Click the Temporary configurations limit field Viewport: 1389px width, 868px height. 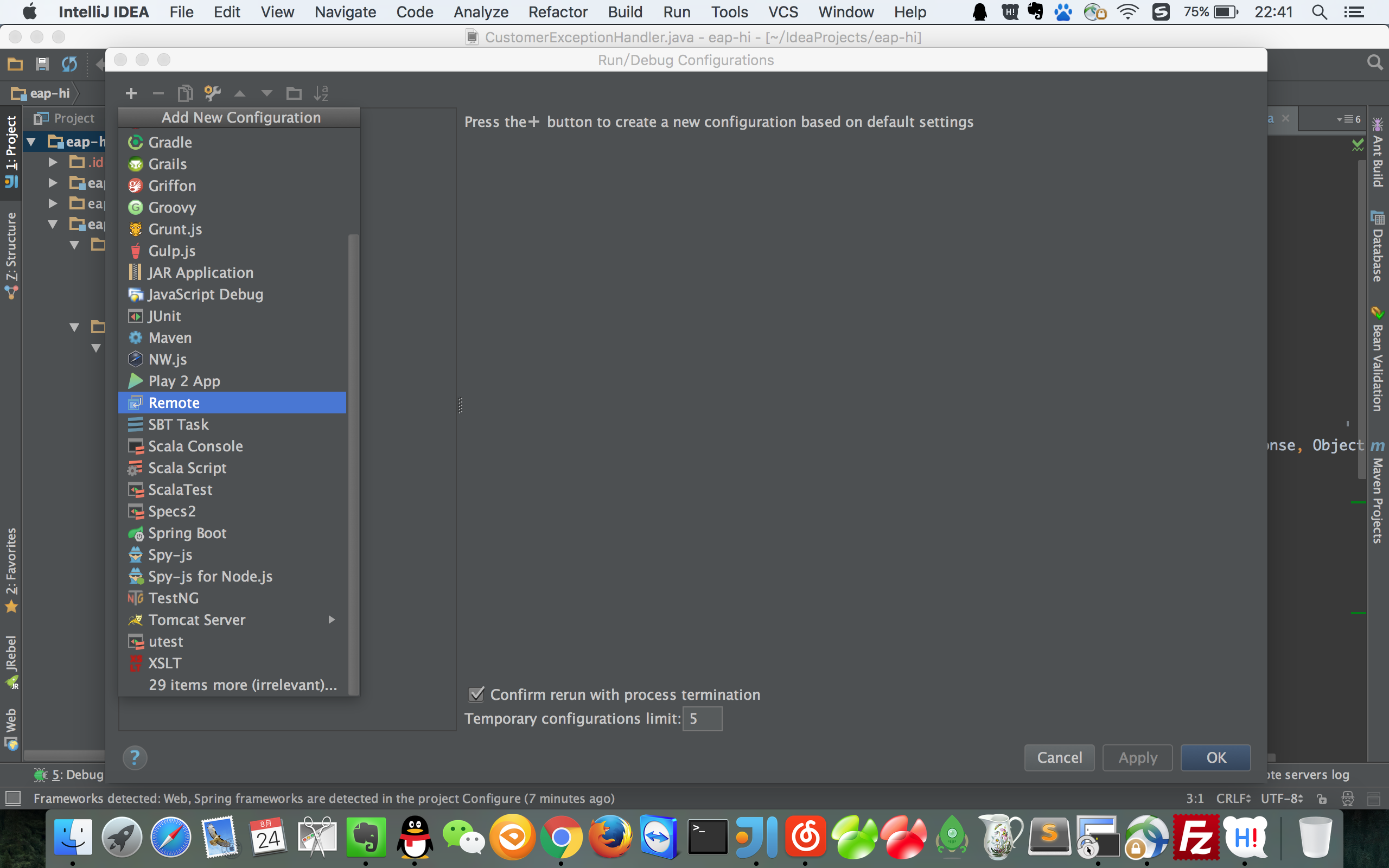(x=703, y=719)
